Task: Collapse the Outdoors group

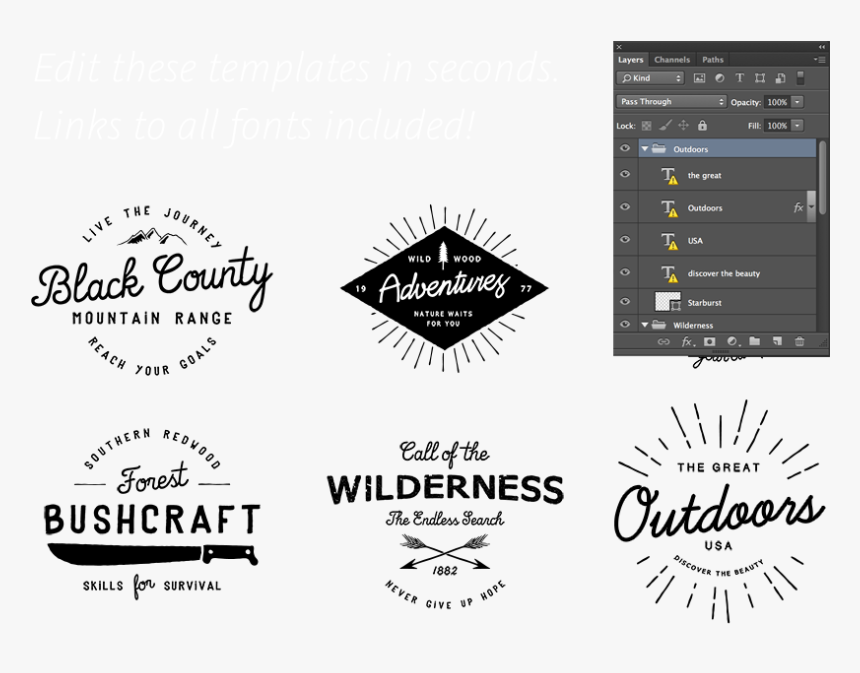Action: 645,148
